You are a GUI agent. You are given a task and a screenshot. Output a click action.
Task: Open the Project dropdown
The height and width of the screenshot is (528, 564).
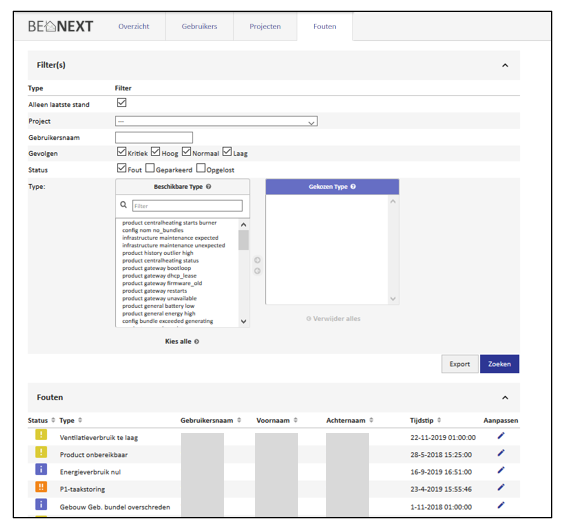point(216,121)
